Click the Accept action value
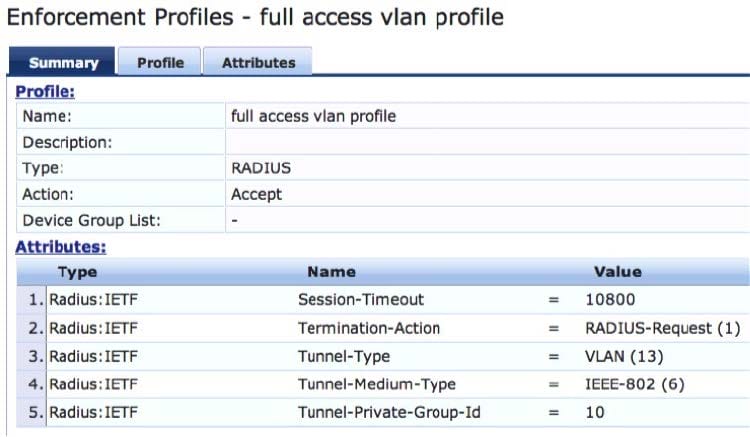This screenshot has width=750, height=437. pos(256,194)
